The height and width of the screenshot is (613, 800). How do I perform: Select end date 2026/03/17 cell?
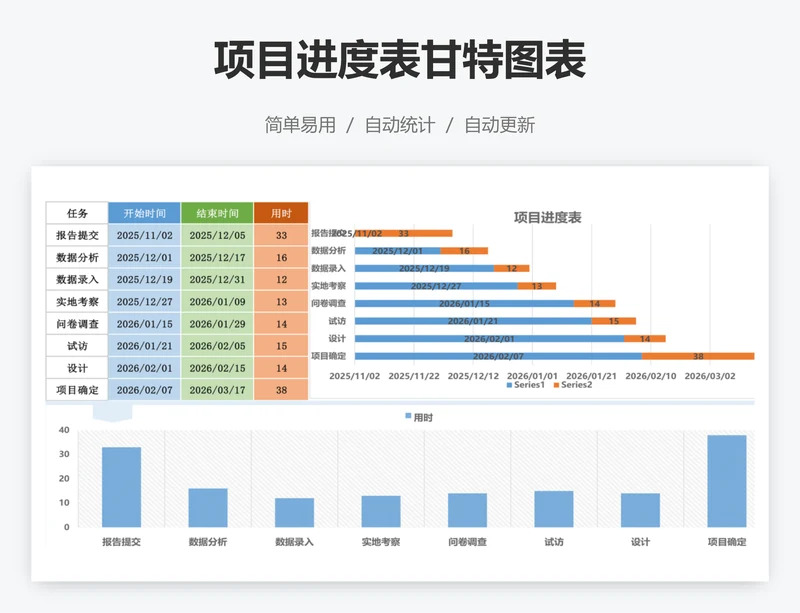click(217, 390)
